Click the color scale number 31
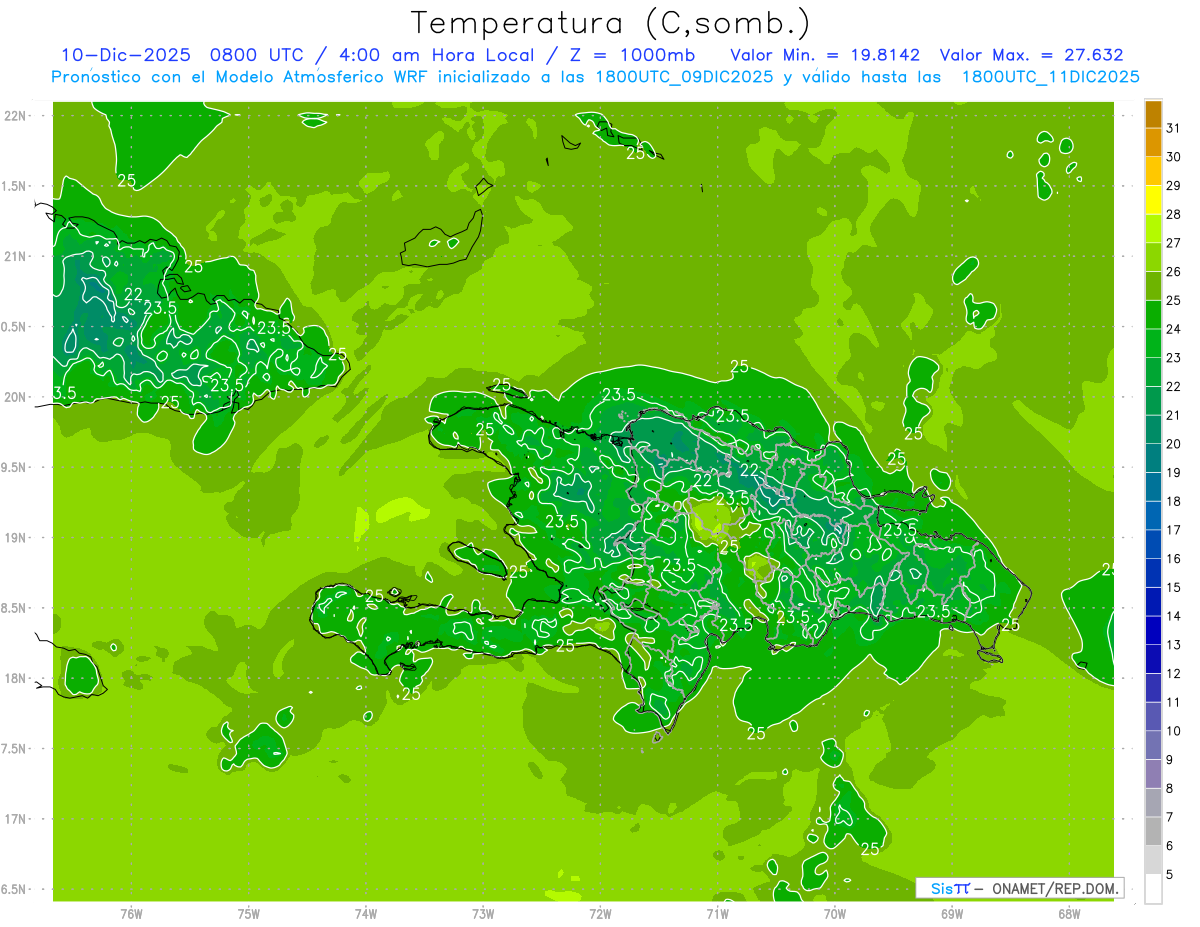1200x927 pixels. click(x=1173, y=128)
